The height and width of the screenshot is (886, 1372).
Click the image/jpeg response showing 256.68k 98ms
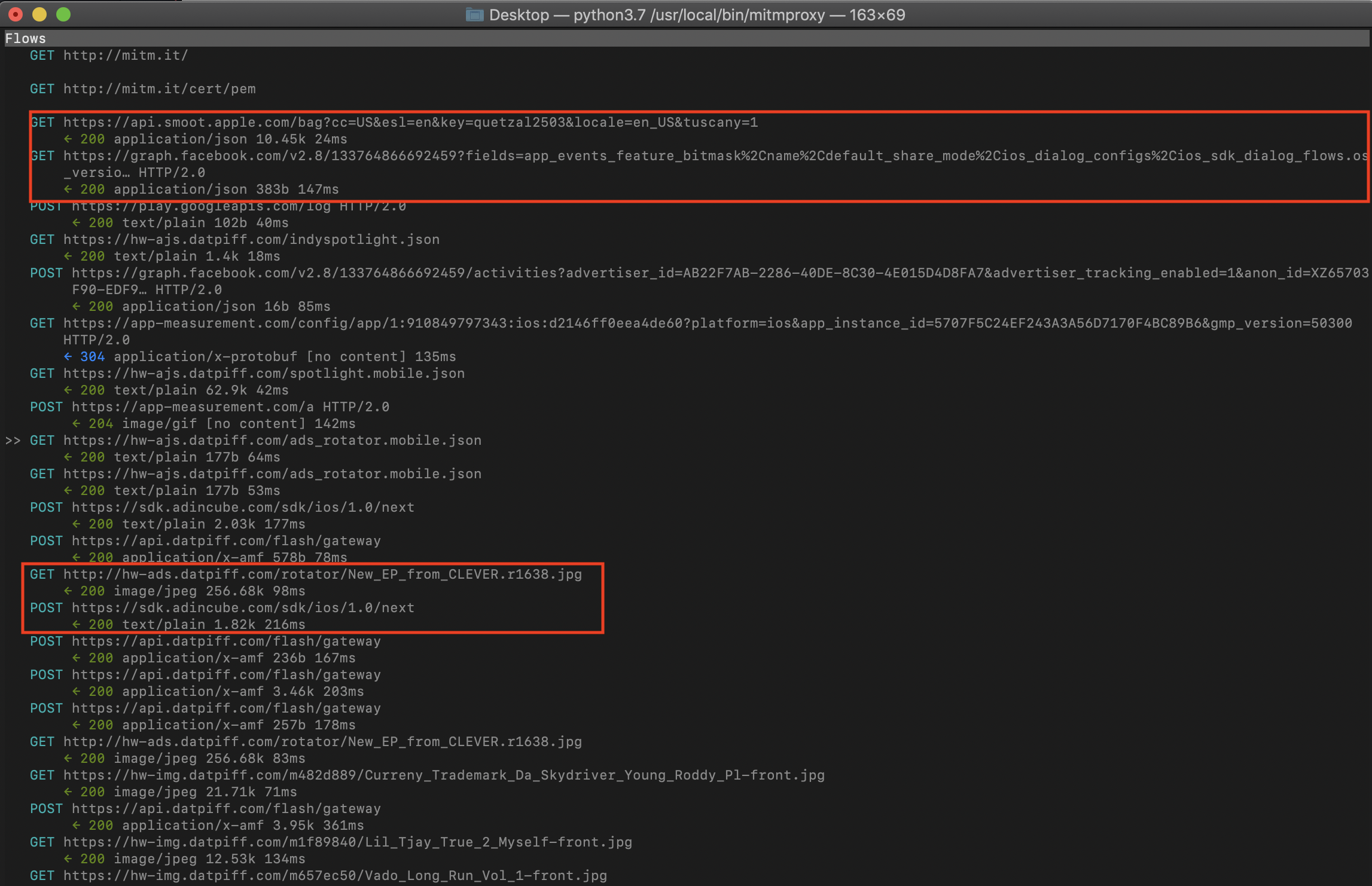pos(184,591)
